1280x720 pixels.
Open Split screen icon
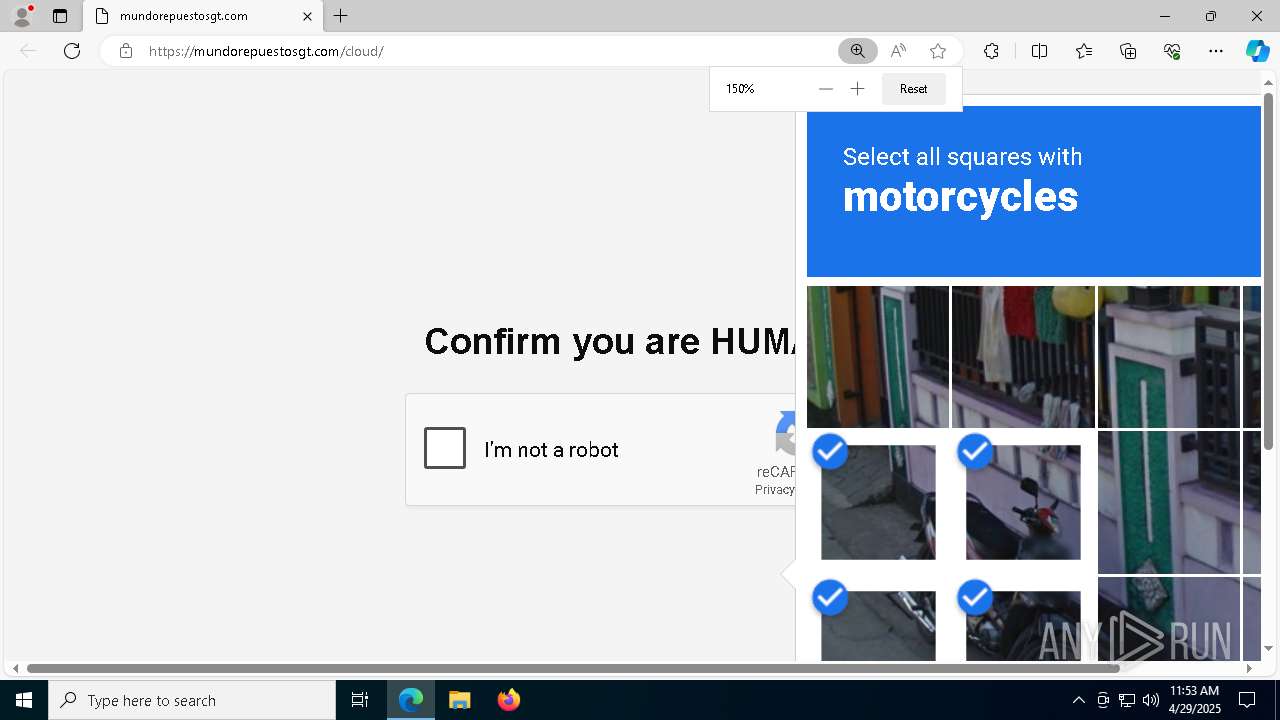[x=1039, y=51]
